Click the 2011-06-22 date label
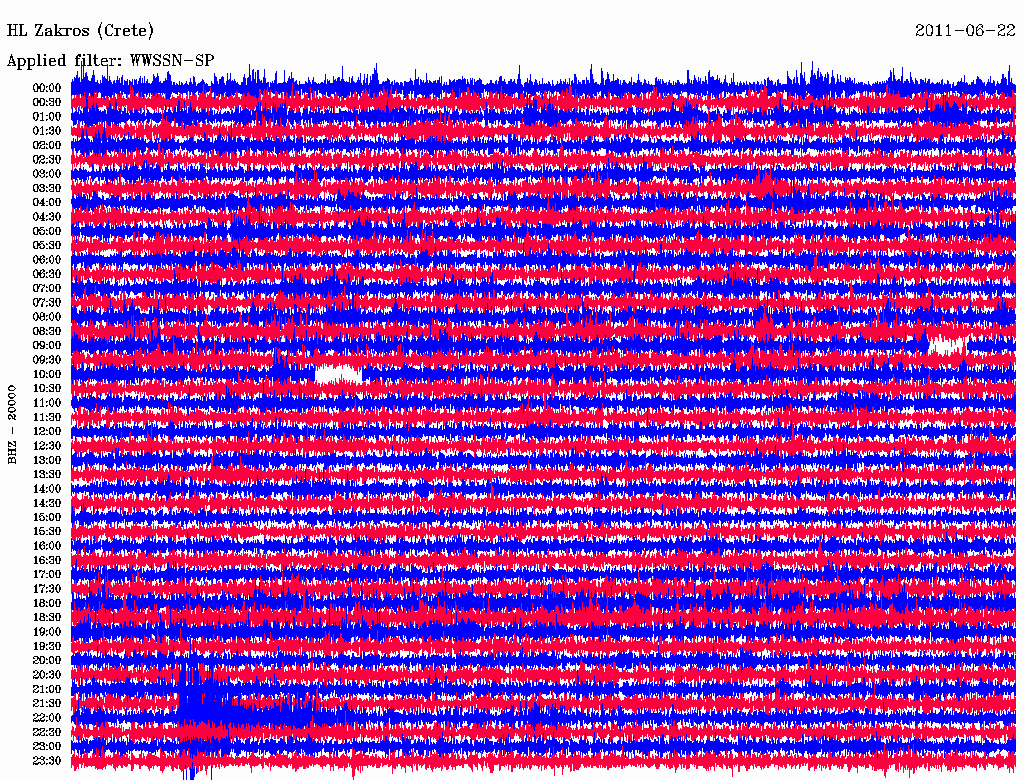 click(x=965, y=30)
